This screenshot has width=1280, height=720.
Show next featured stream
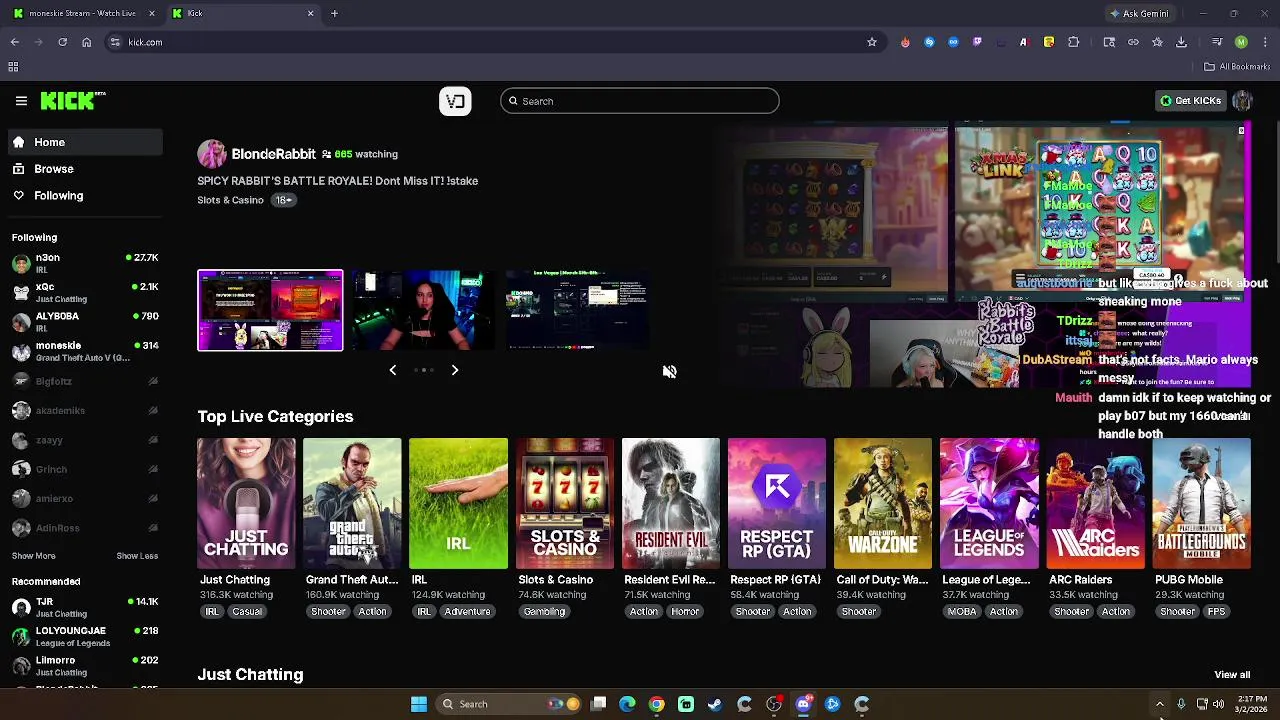454,370
